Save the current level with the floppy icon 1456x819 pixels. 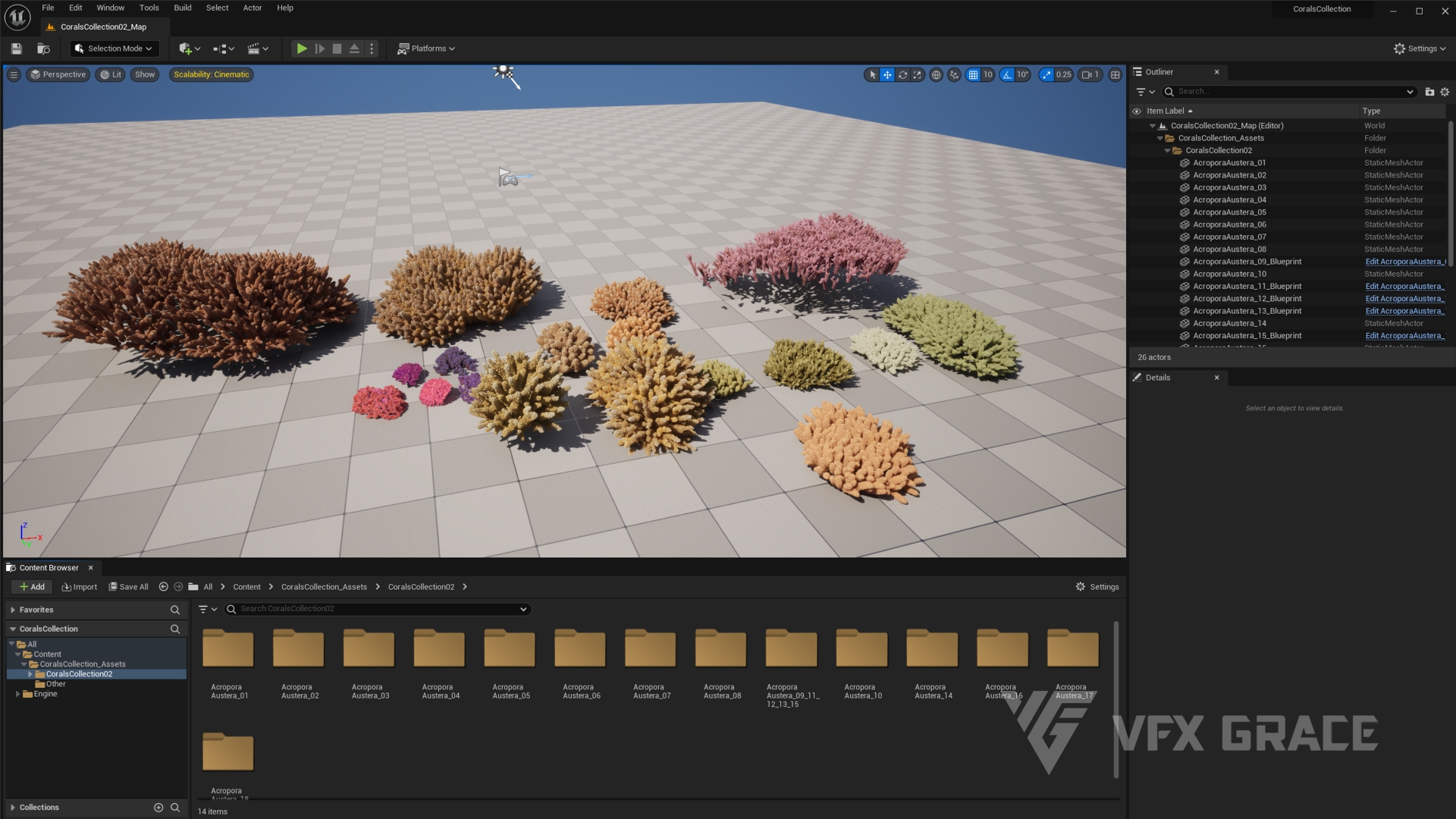pos(16,49)
